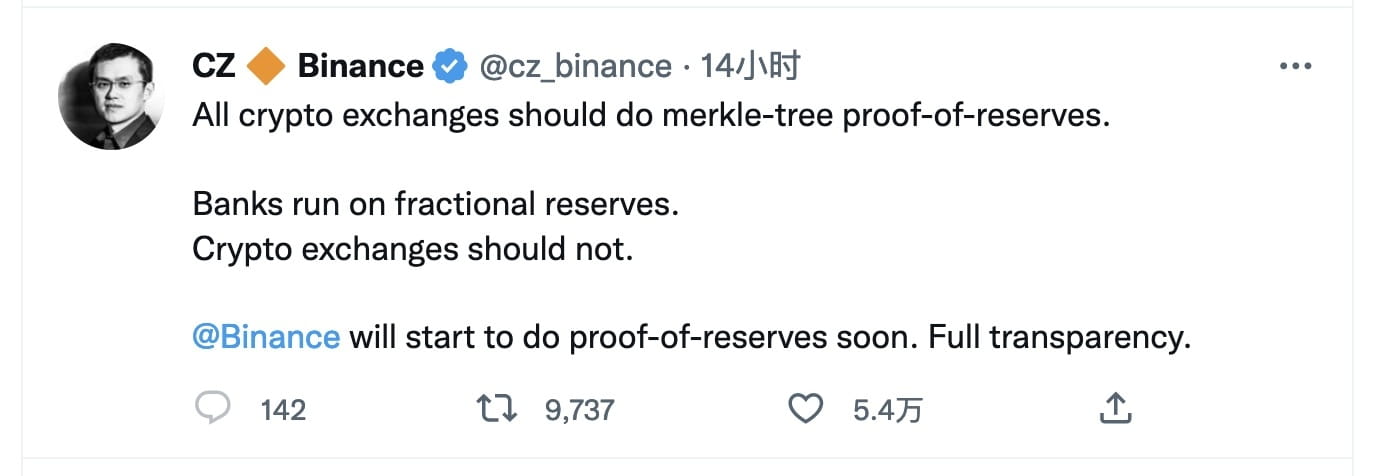Click the line about merkle-tree proof-of-reserves
This screenshot has height=476, width=1382.
(x=652, y=116)
